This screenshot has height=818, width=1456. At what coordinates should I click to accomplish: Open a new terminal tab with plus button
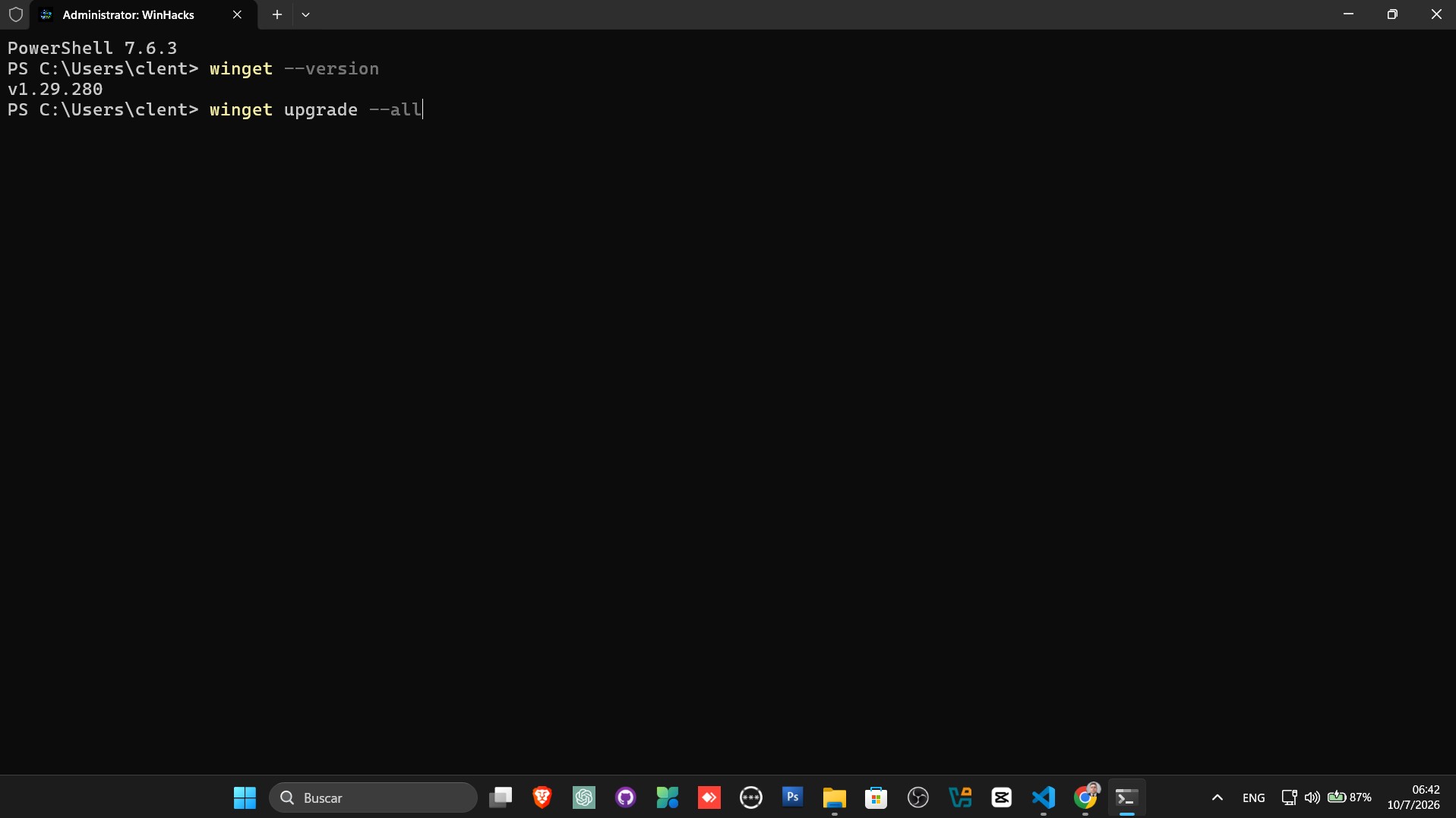tap(277, 14)
